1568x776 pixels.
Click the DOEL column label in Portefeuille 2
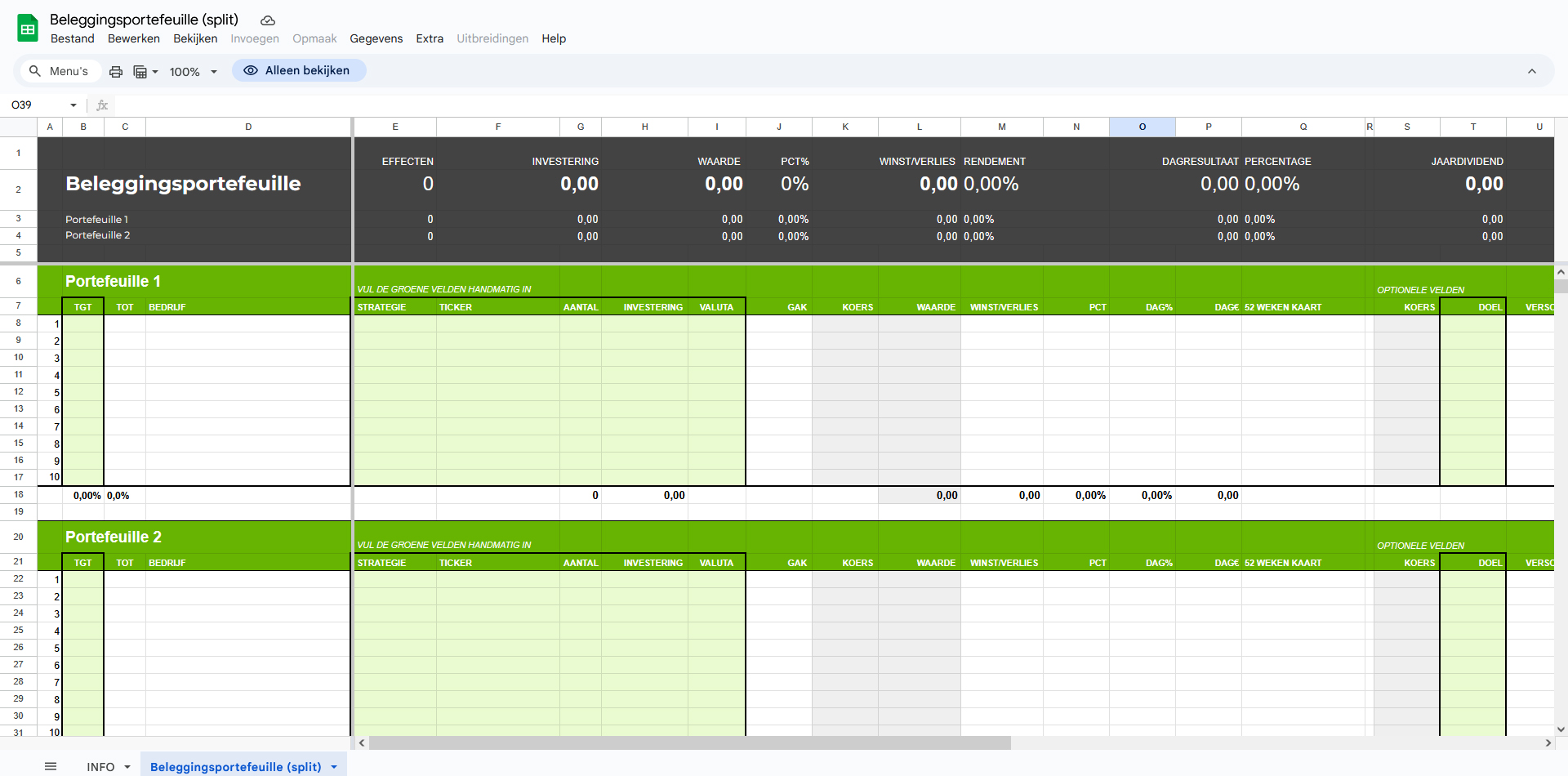[1490, 563]
